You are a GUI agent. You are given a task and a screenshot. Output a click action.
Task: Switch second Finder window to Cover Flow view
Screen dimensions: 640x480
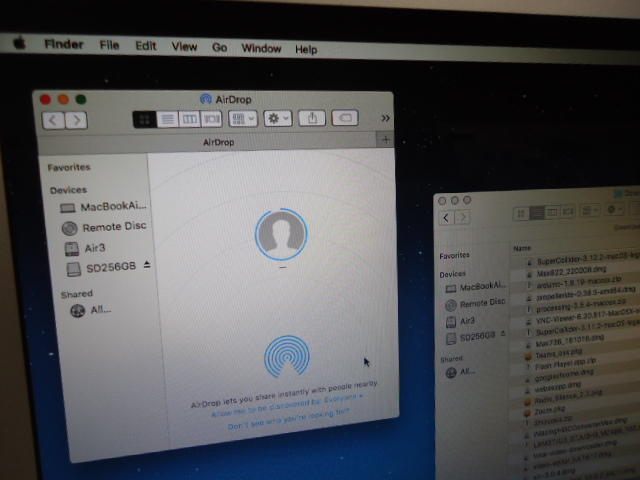coord(568,211)
